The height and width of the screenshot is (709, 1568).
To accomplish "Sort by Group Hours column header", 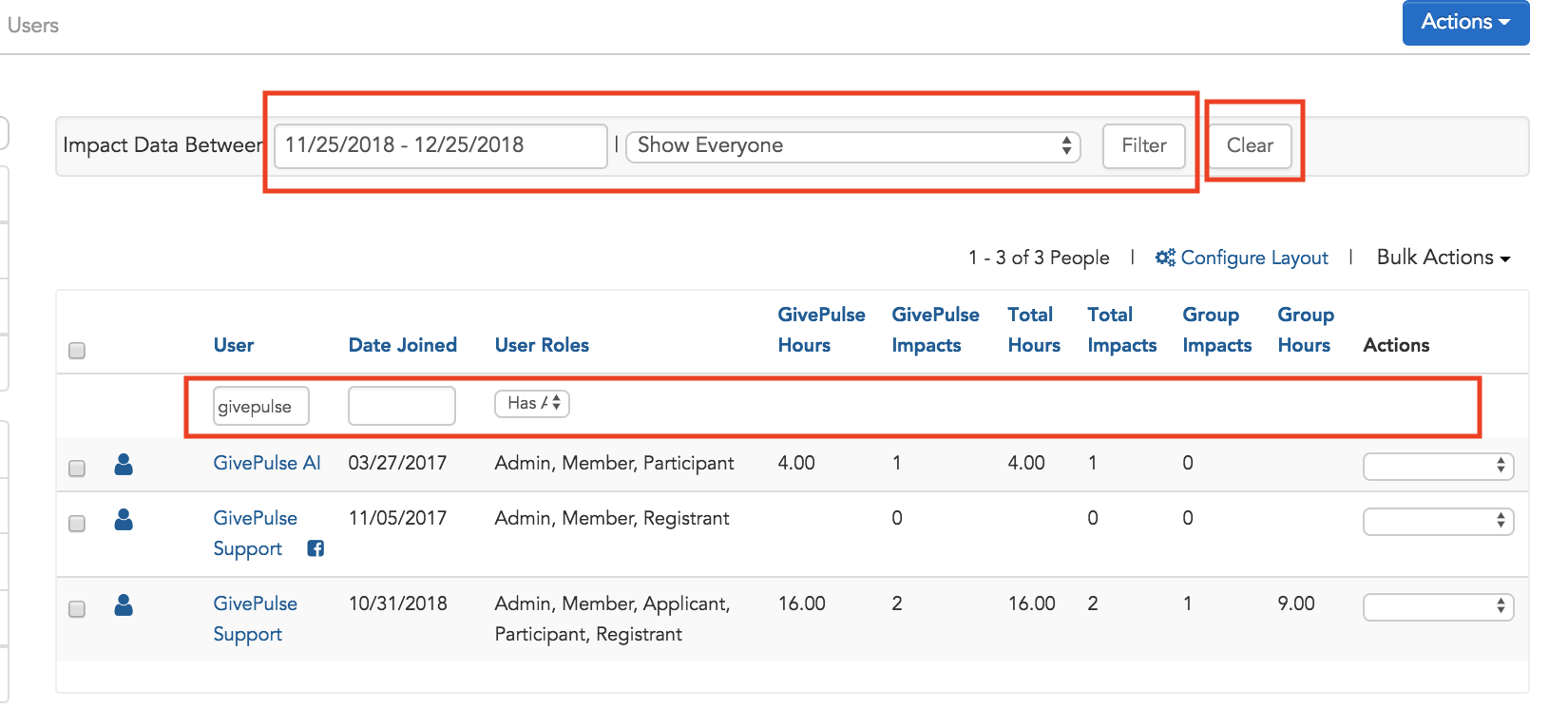I will pyautogui.click(x=1306, y=330).
